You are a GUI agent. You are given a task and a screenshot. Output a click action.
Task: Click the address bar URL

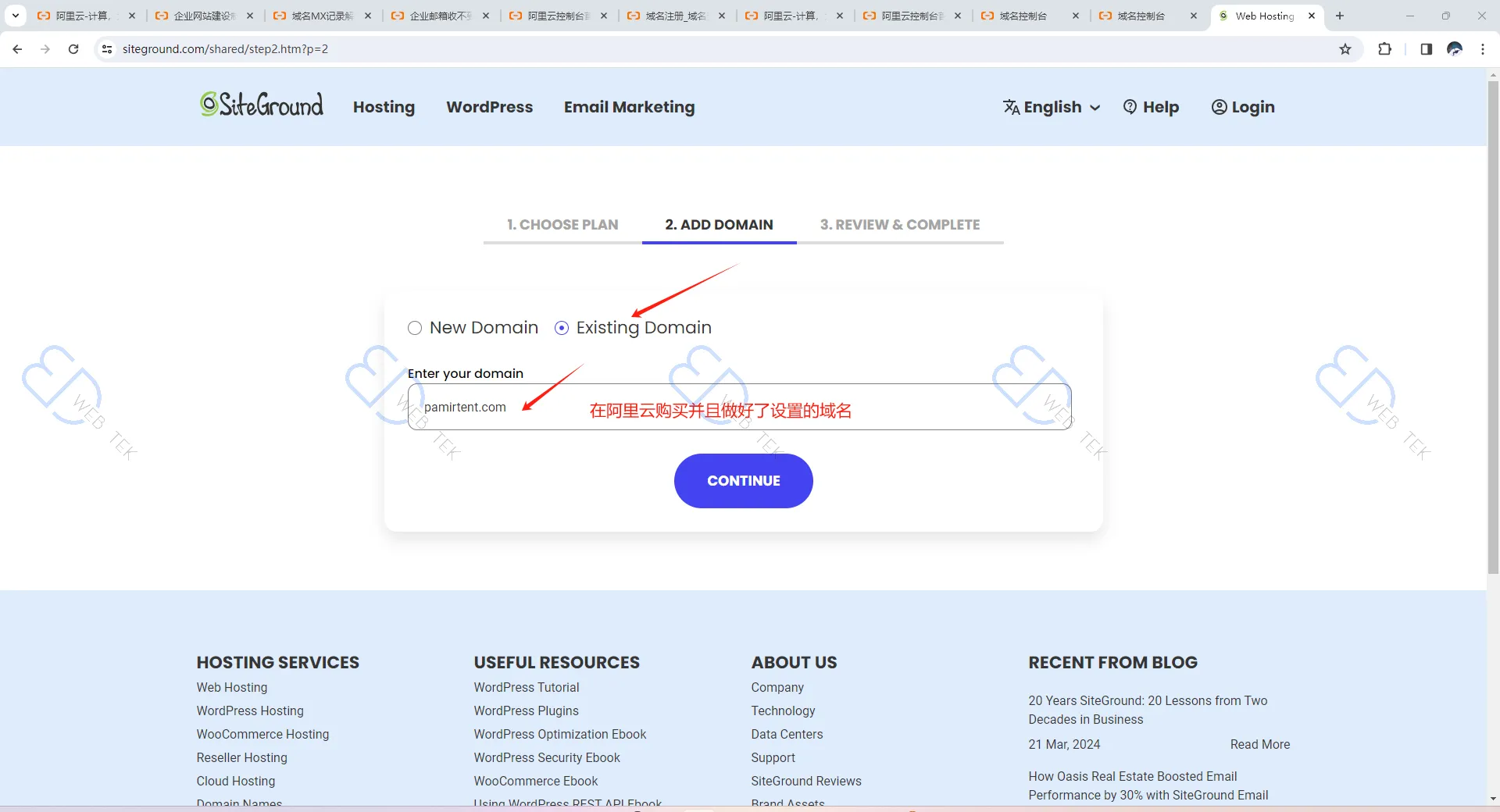(x=225, y=49)
